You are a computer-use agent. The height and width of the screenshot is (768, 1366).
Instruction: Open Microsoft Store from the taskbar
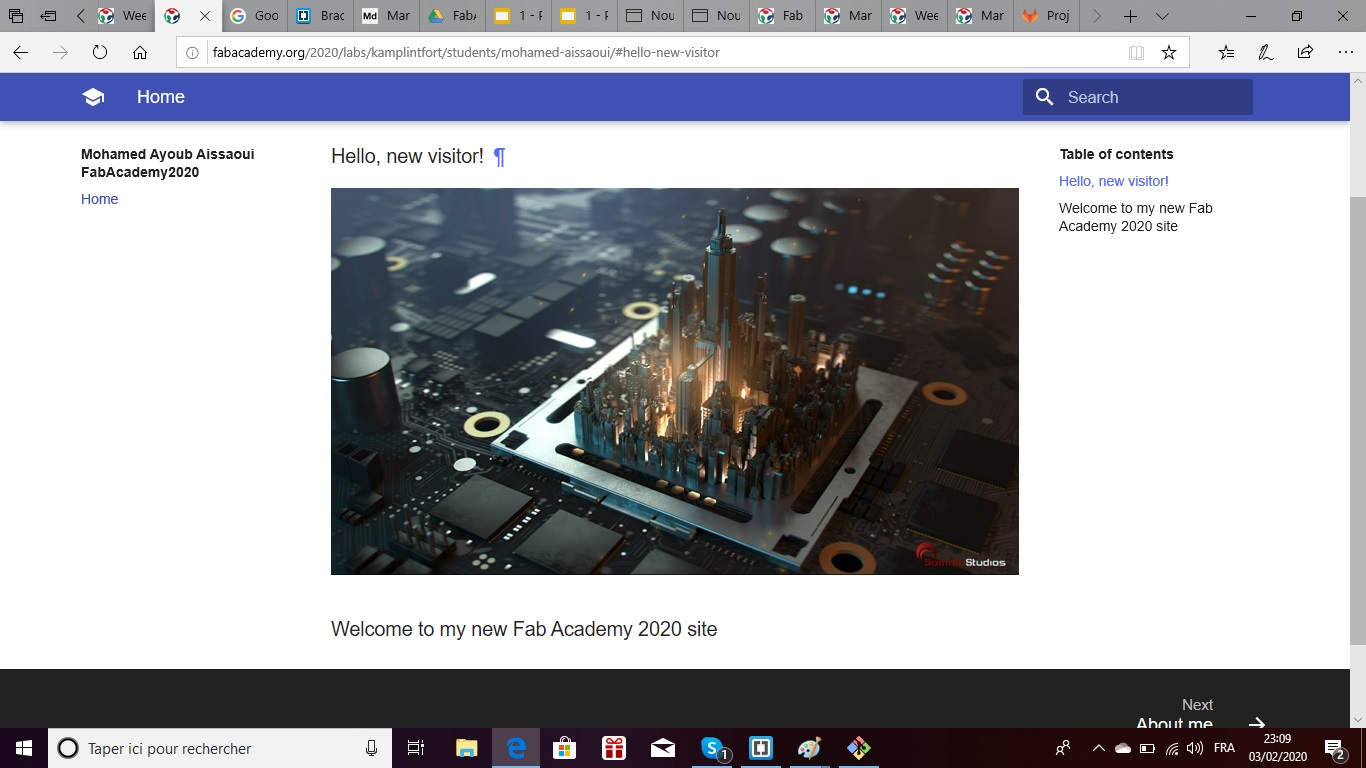pyautogui.click(x=565, y=748)
